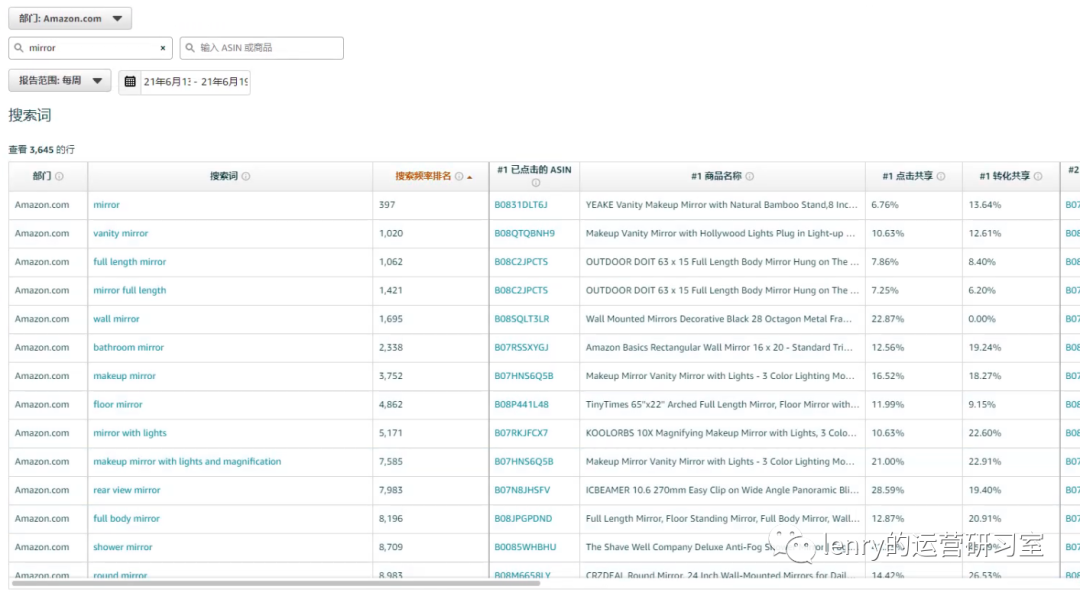The image size is (1080, 596).
Task: Select the rank value 397
Action: pyautogui.click(x=387, y=205)
